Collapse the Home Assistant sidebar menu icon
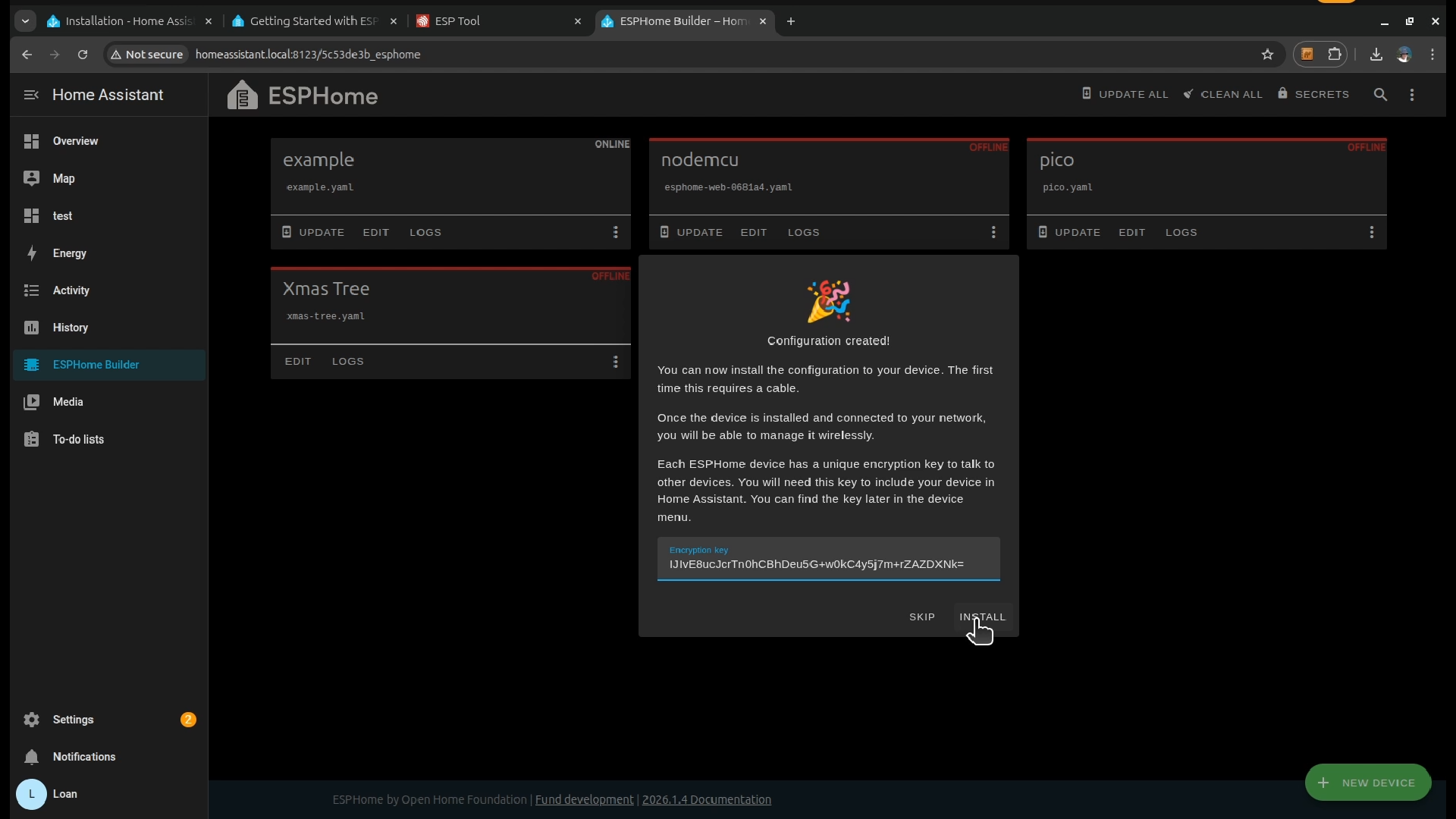The height and width of the screenshot is (819, 1456). point(31,95)
